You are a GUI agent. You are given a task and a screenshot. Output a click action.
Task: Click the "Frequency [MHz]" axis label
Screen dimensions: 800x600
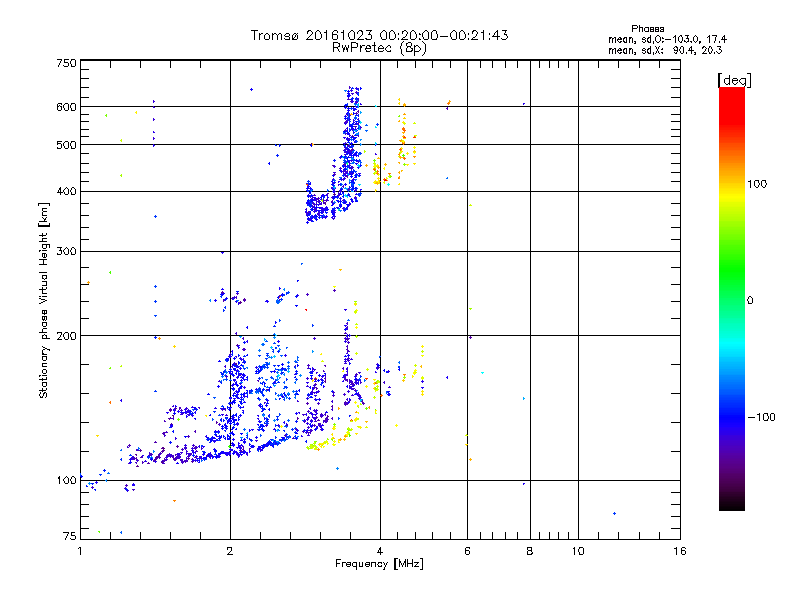(379, 564)
